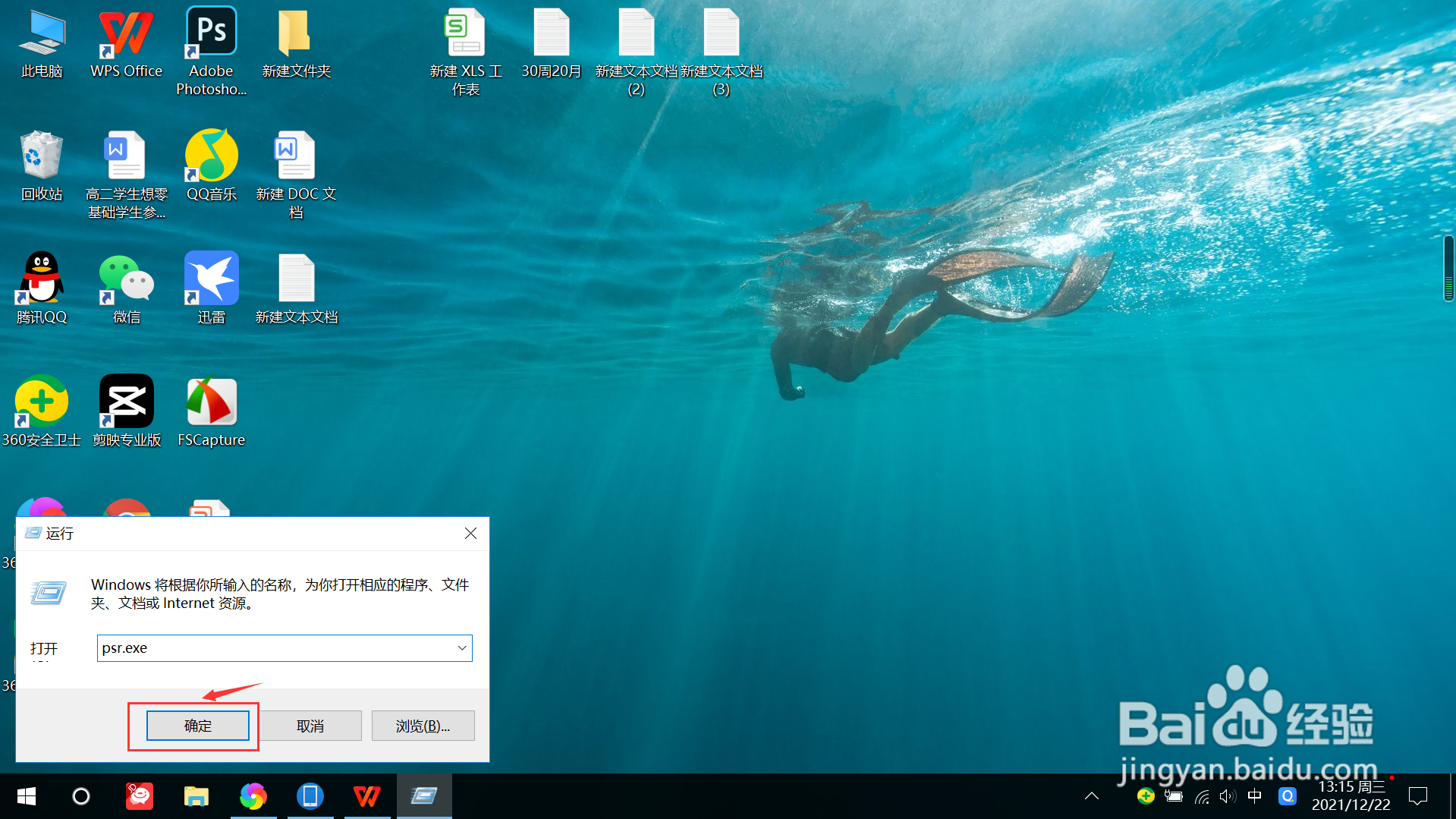Open the volume speaker tray icon
This screenshot has width=1456, height=819.
[1228, 796]
